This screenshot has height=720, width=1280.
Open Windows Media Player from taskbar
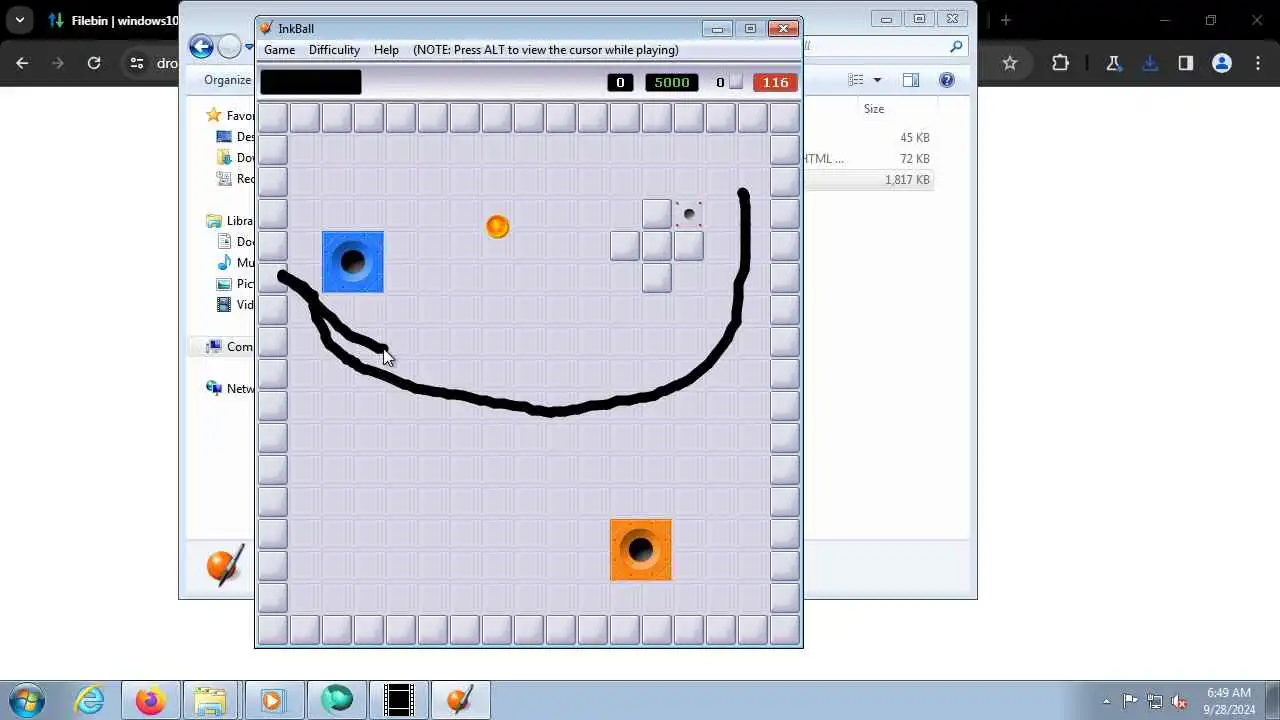point(273,700)
